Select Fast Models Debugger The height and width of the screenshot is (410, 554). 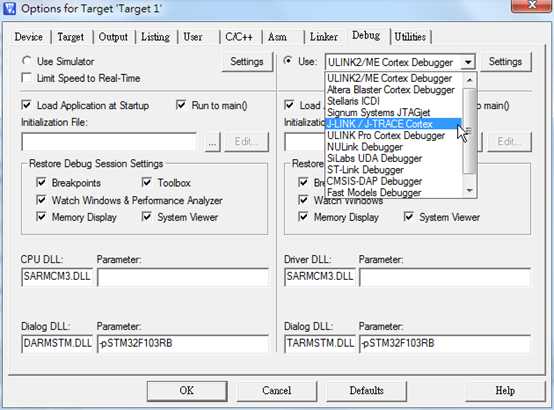[x=374, y=193]
